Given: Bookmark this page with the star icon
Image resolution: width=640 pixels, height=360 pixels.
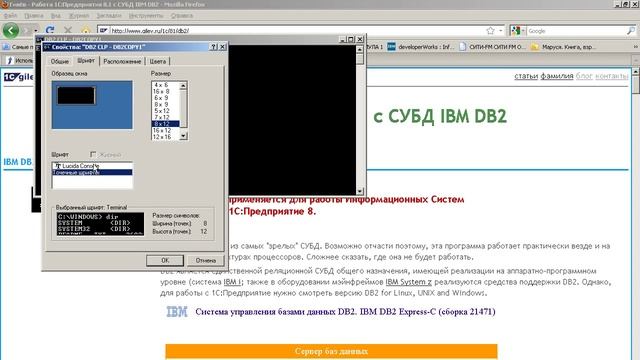Looking at the screenshot, I should pyautogui.click(x=490, y=31).
